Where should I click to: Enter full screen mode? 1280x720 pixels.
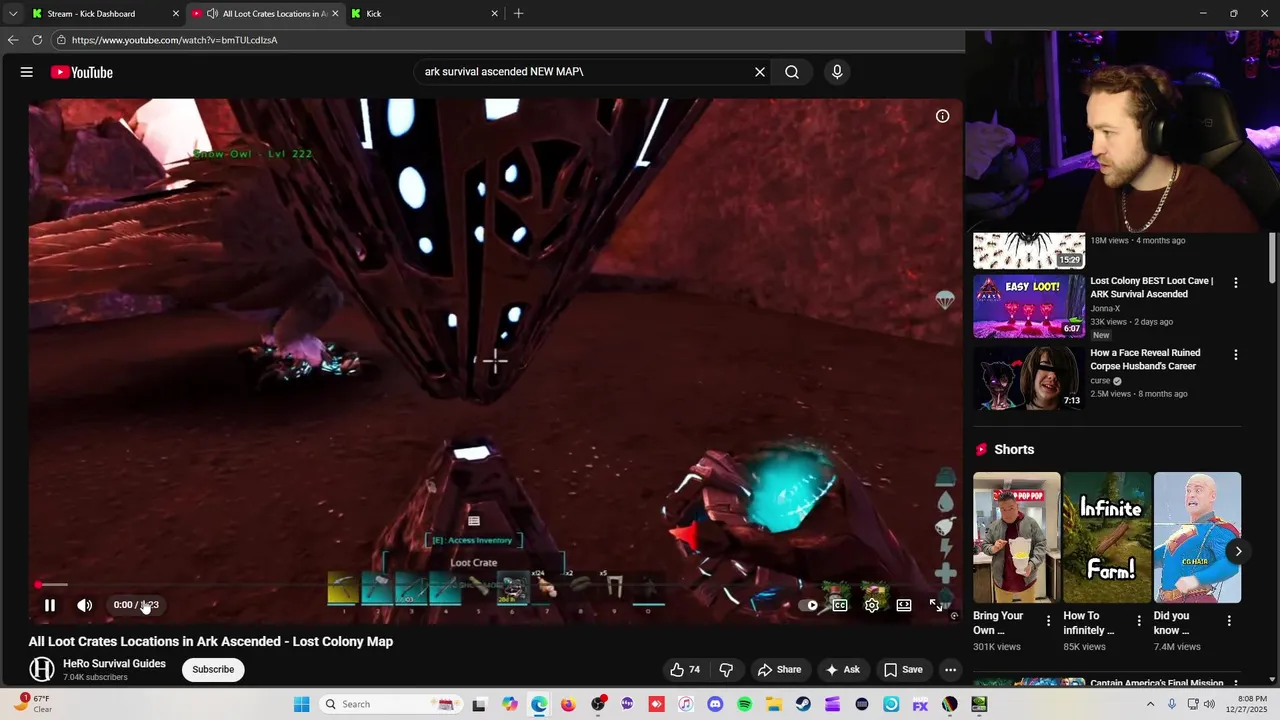click(x=936, y=605)
